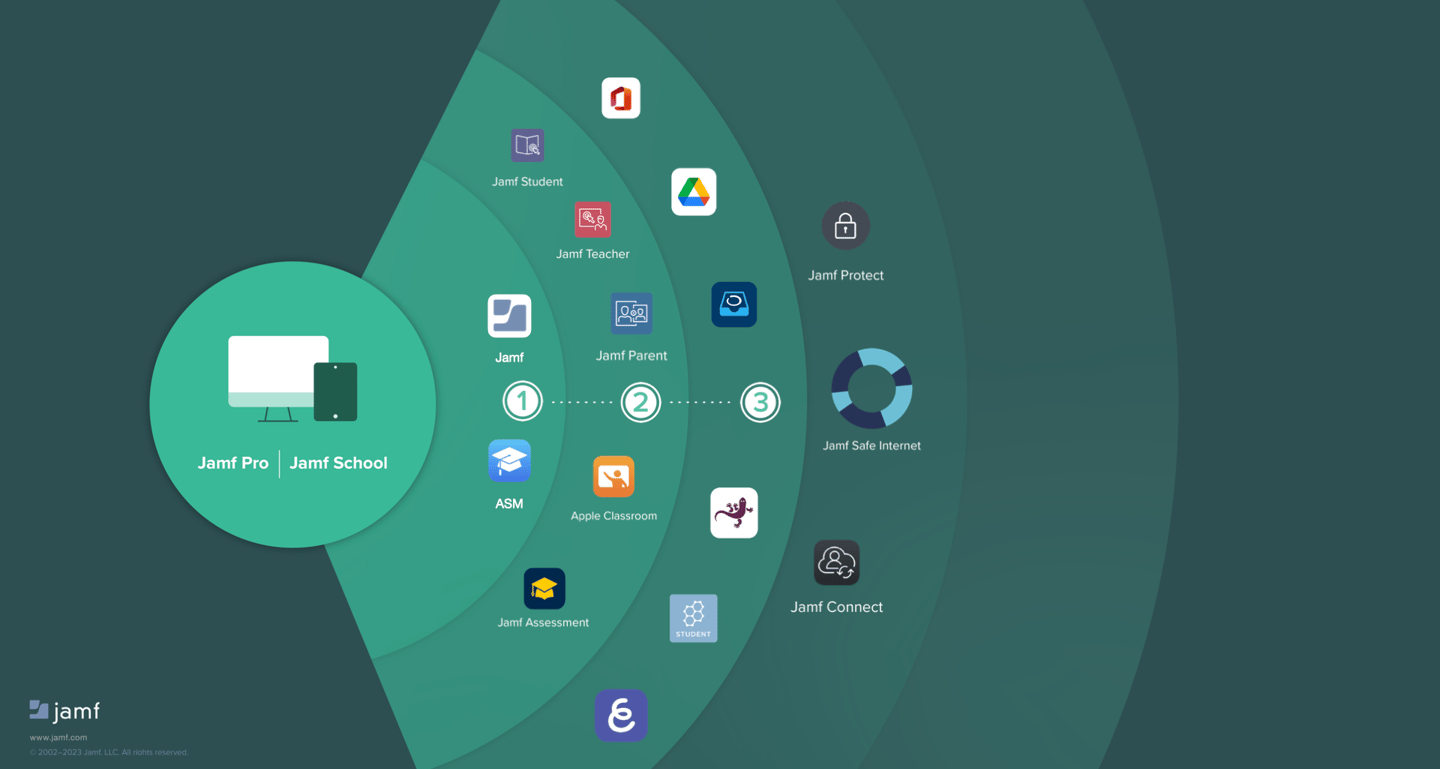Screen dimensions: 1440x769
Task: Click the monitor and tablet devices icon
Action: (x=292, y=379)
